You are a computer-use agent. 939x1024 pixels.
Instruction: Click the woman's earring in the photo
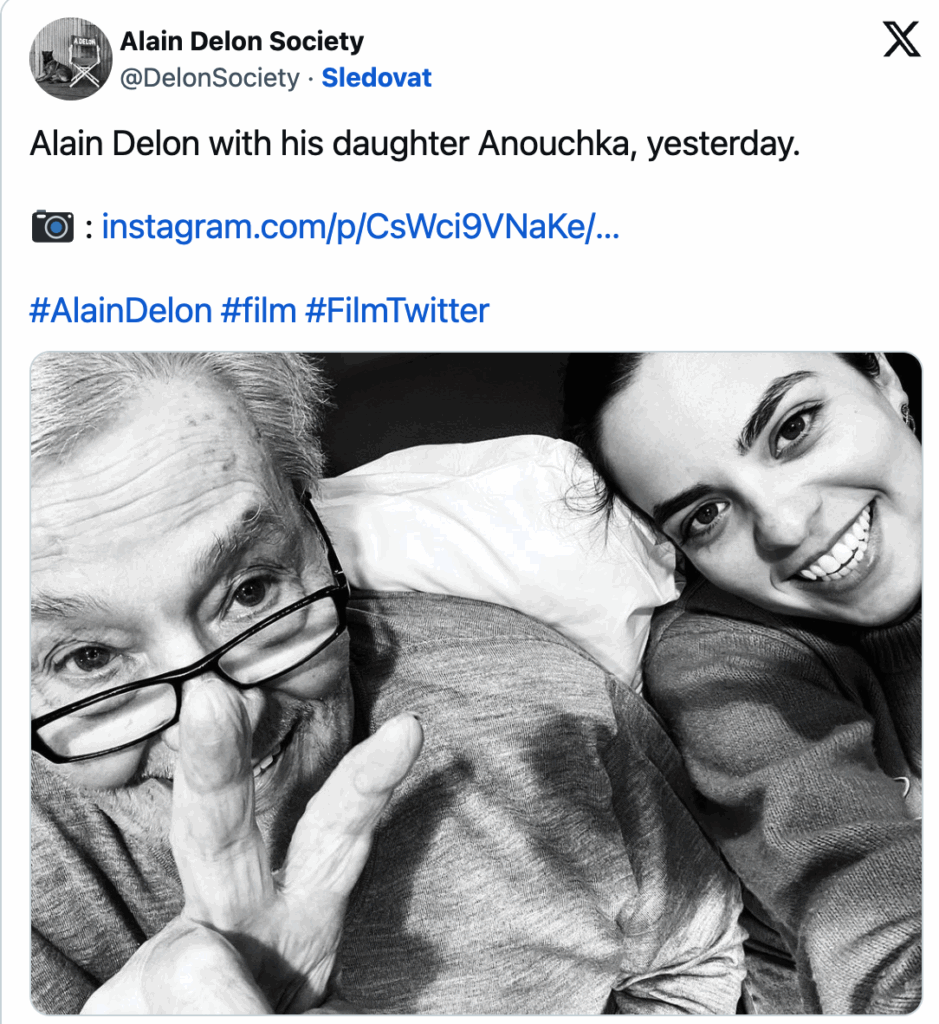click(x=908, y=415)
